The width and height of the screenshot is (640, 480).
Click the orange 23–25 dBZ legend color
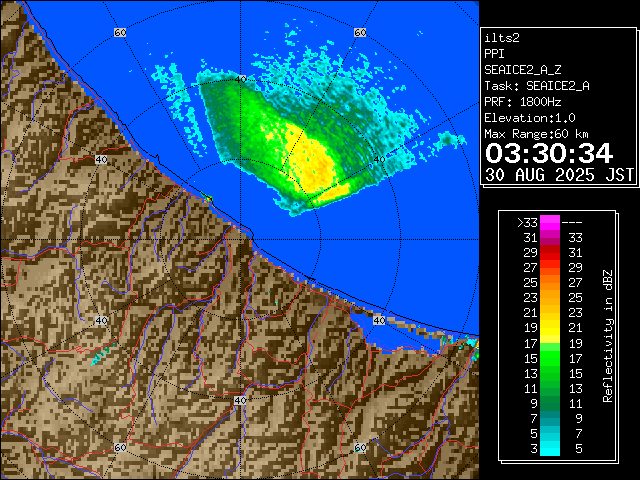pos(549,297)
